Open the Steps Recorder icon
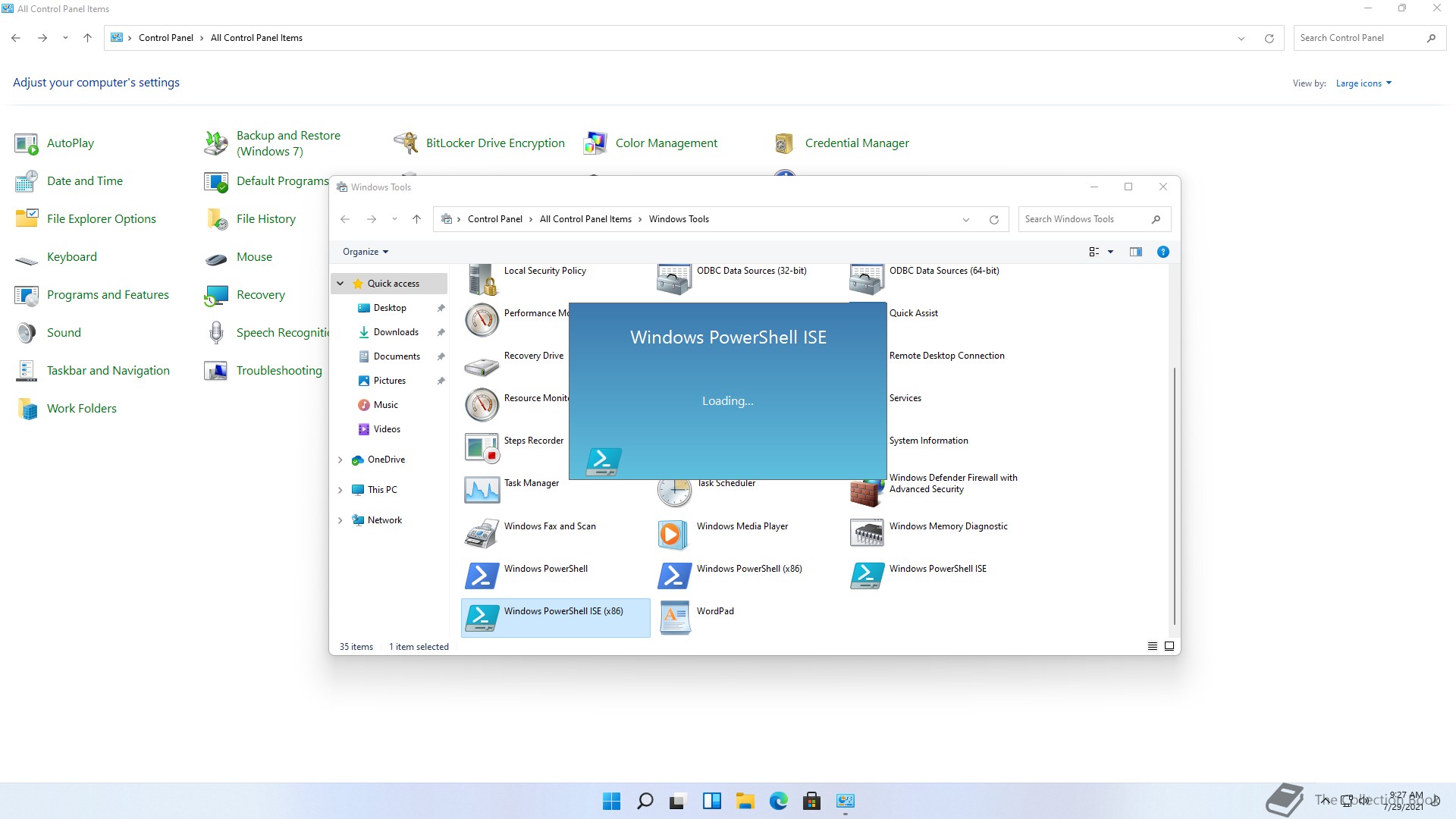1456x819 pixels. click(482, 447)
